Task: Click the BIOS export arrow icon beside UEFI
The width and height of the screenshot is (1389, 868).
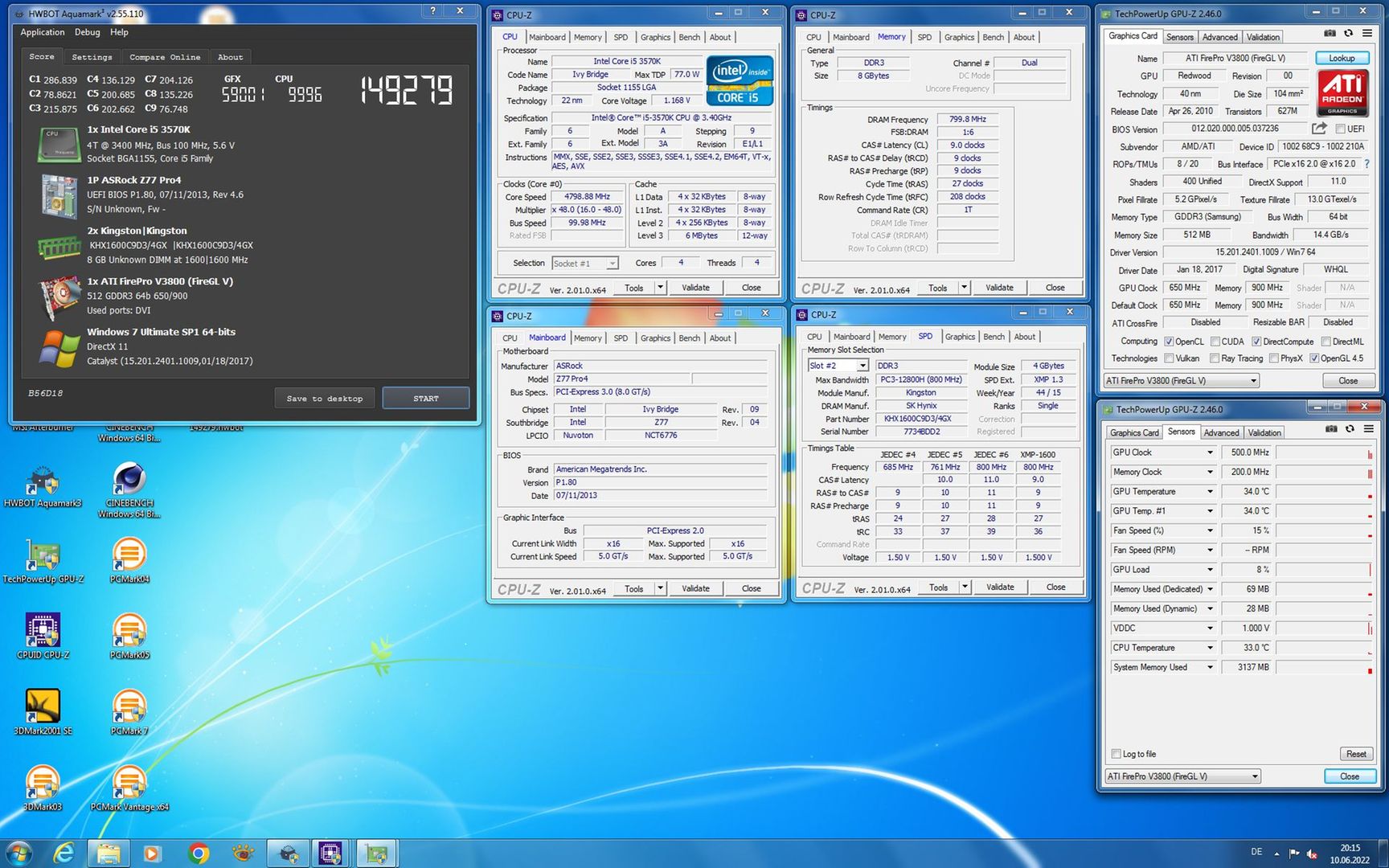Action: coord(1319,129)
